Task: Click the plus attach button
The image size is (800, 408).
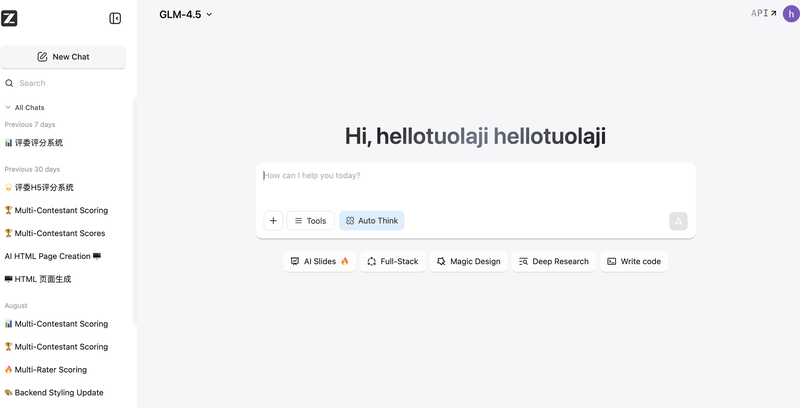Action: [x=273, y=221]
